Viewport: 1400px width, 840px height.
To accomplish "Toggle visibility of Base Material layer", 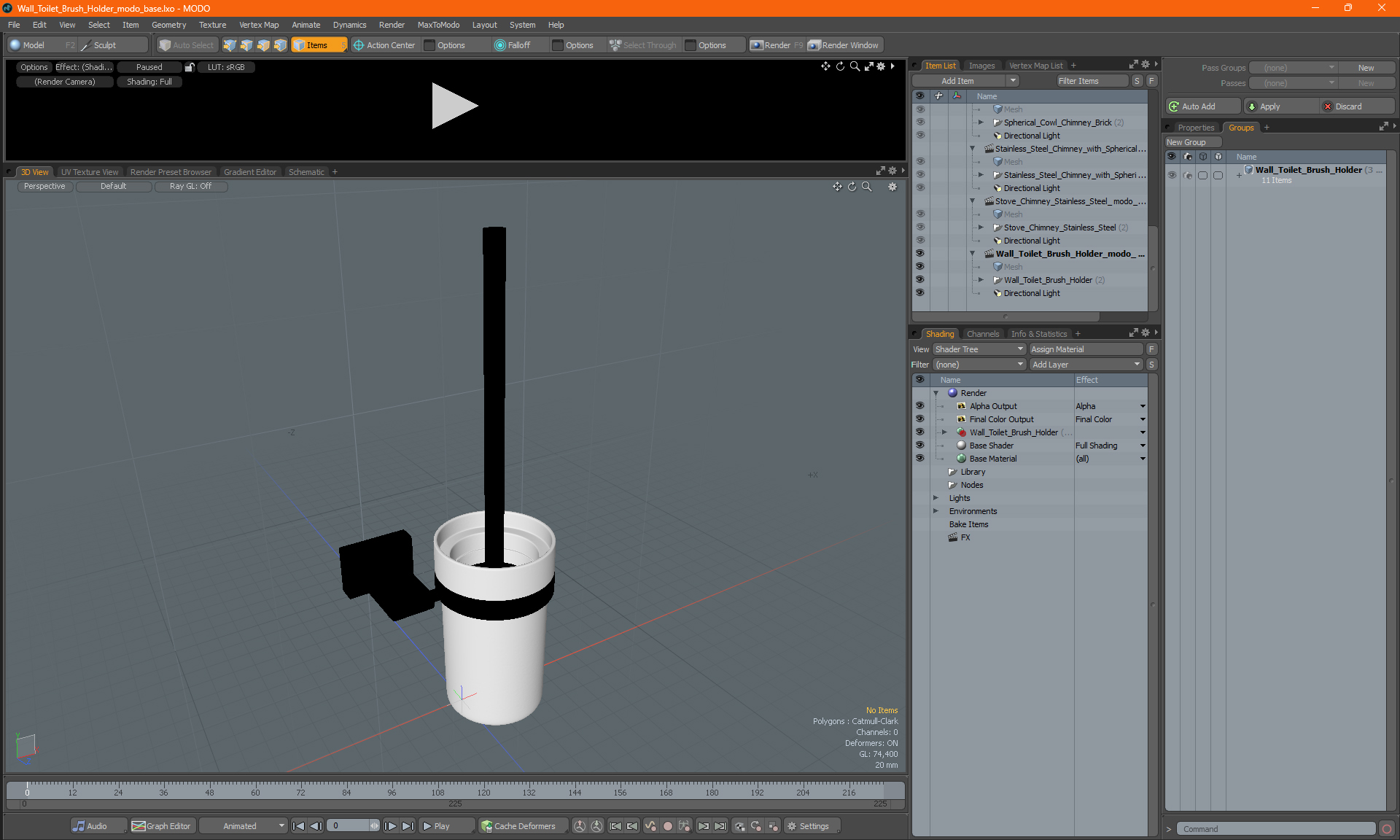I will point(919,459).
